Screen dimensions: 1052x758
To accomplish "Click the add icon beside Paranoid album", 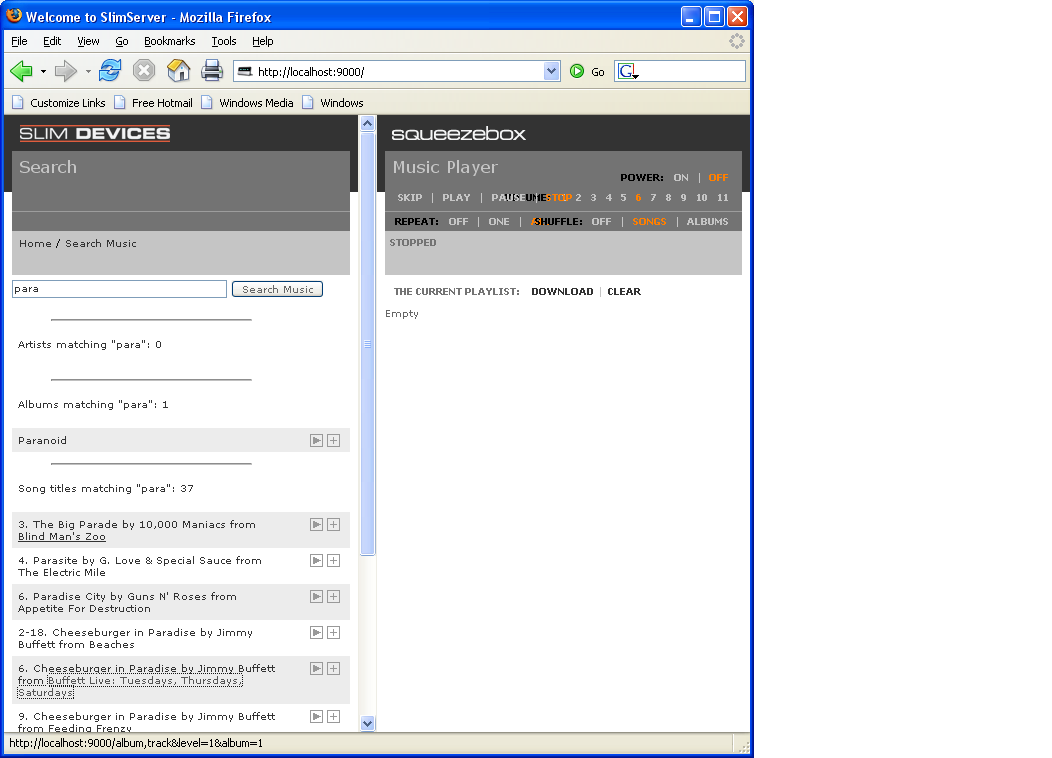I will 333,440.
